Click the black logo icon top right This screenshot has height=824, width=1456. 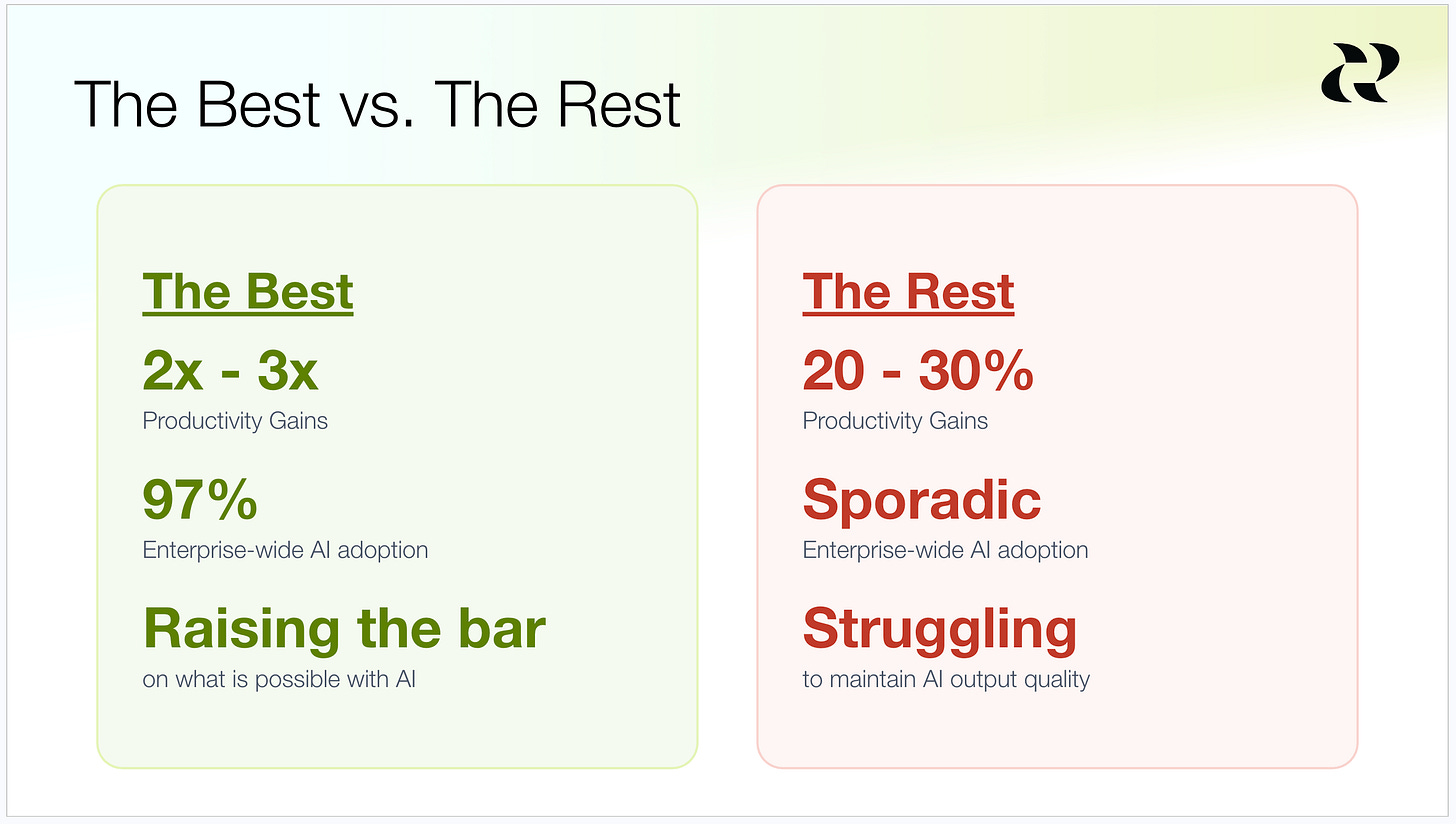coord(1354,72)
